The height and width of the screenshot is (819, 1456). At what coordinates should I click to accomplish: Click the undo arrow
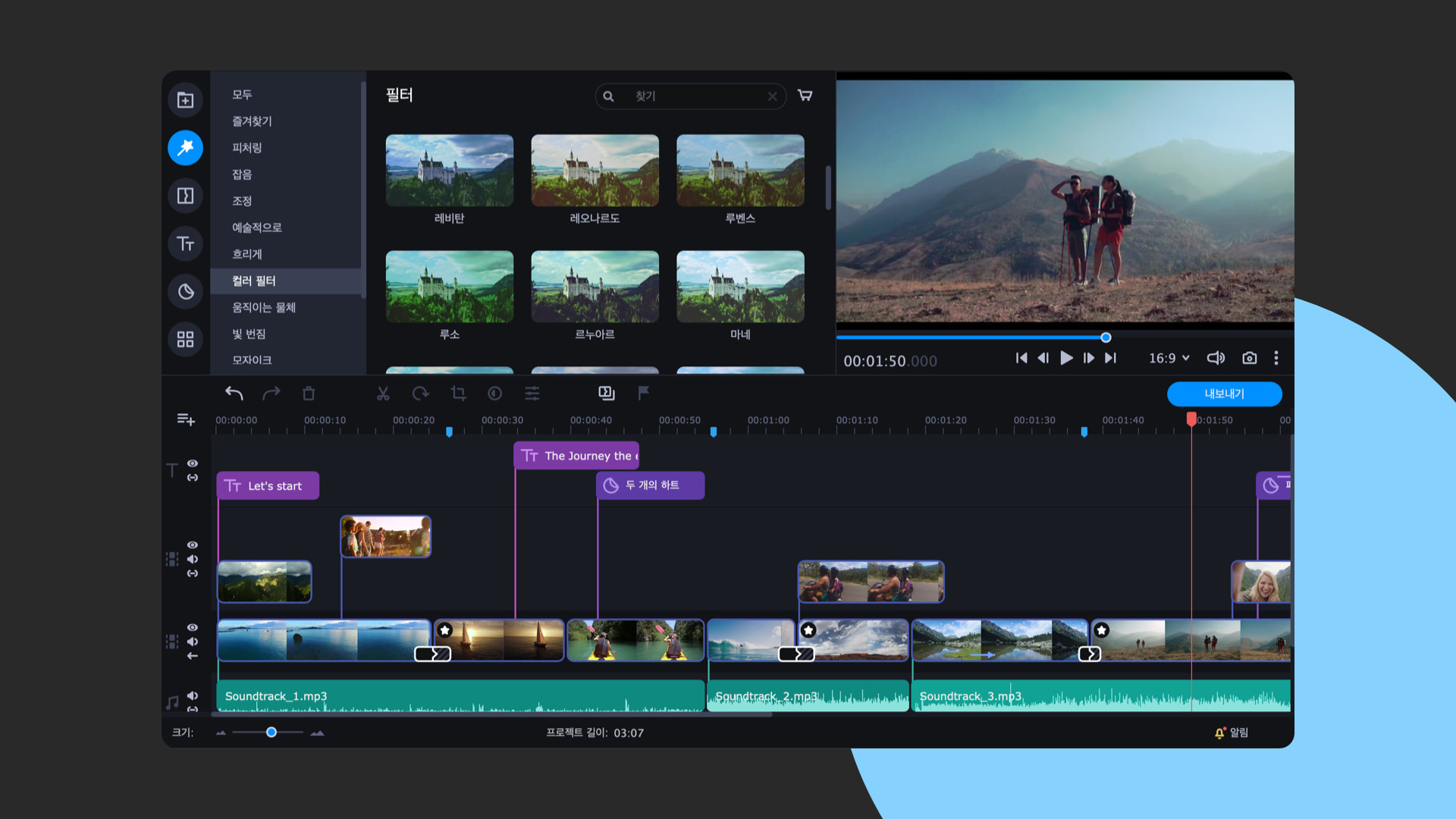(x=234, y=394)
